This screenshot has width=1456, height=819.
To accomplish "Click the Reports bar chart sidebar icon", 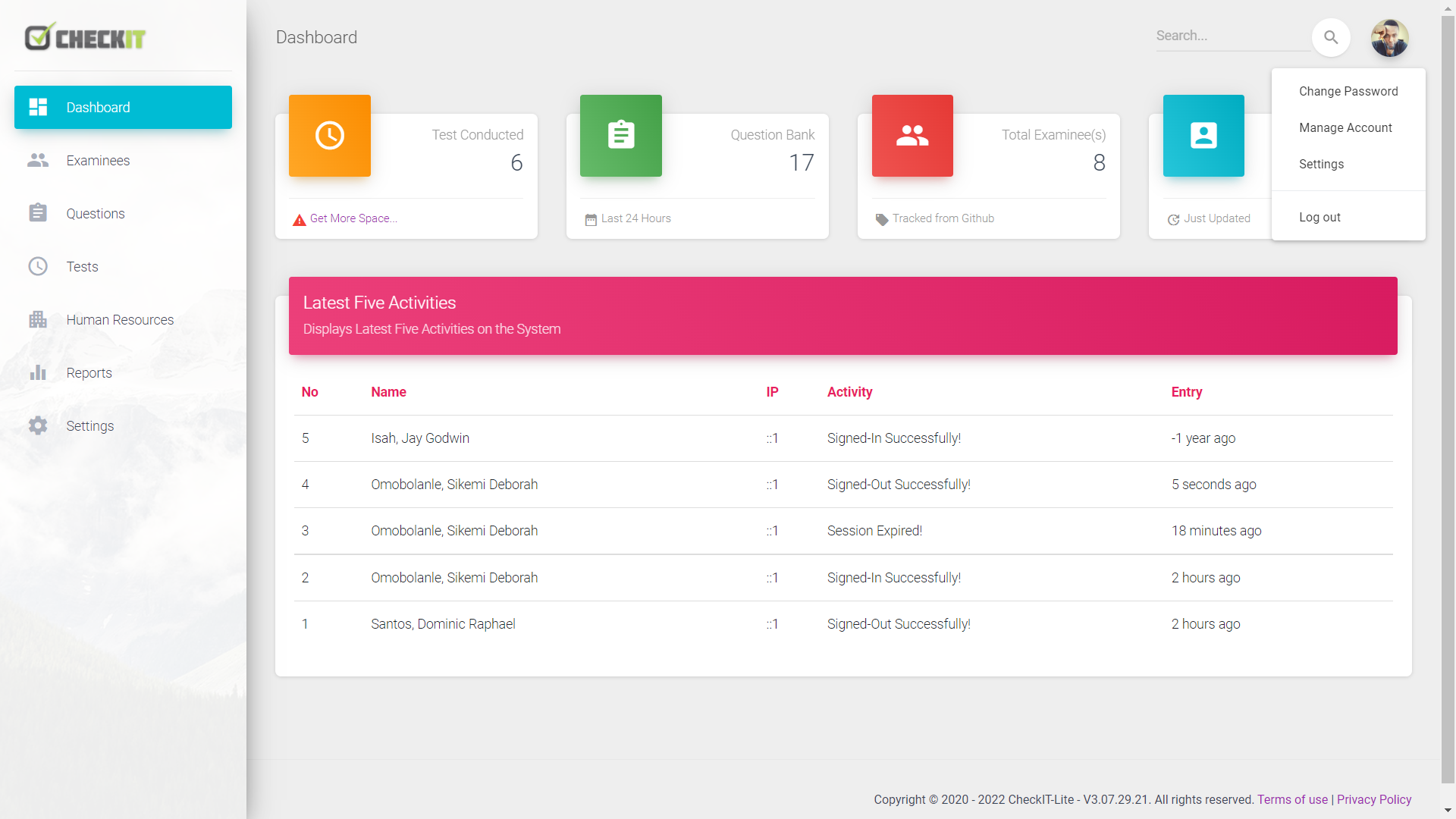I will pos(38,373).
